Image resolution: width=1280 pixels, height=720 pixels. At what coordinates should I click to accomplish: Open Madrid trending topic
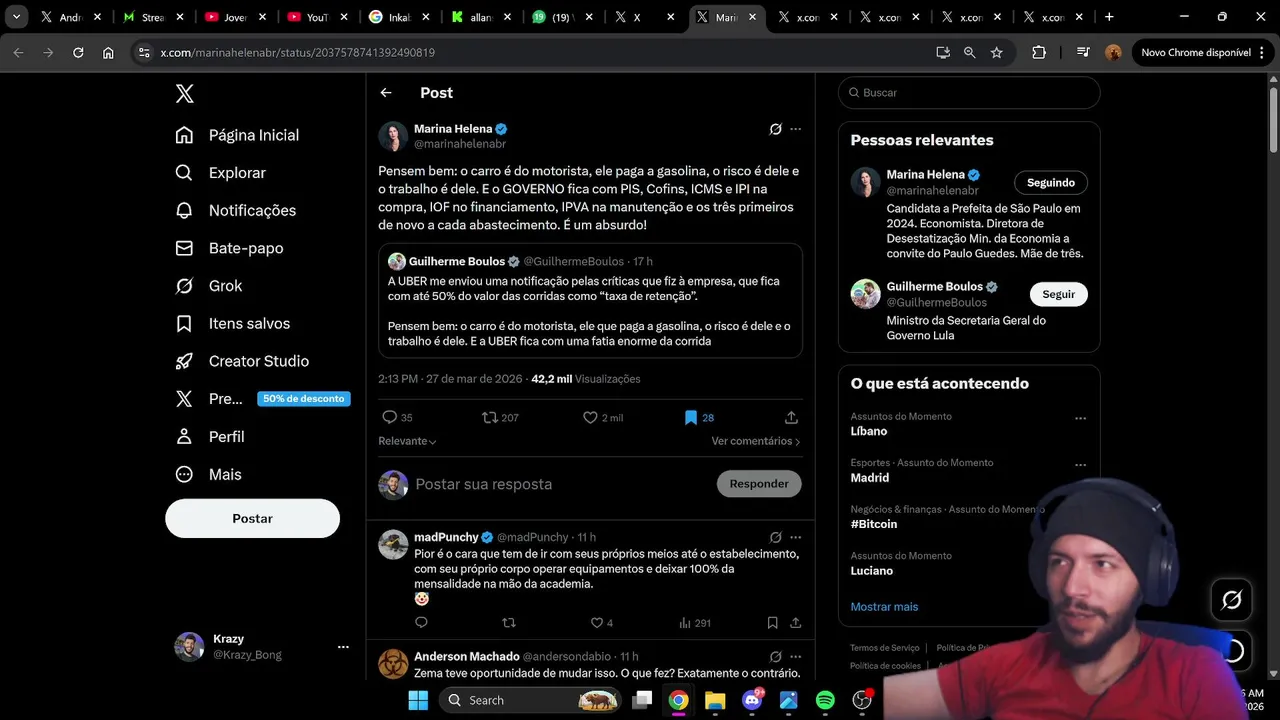[x=870, y=478]
